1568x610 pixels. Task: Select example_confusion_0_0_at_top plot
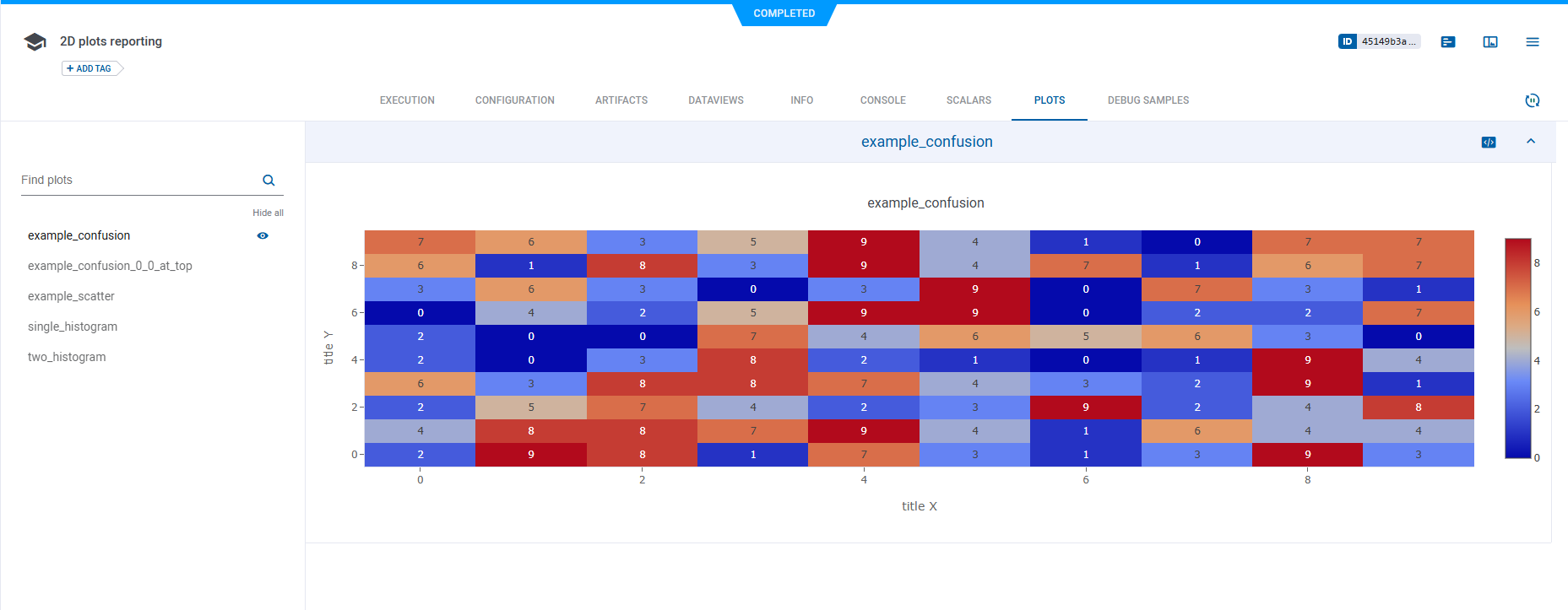coord(110,266)
